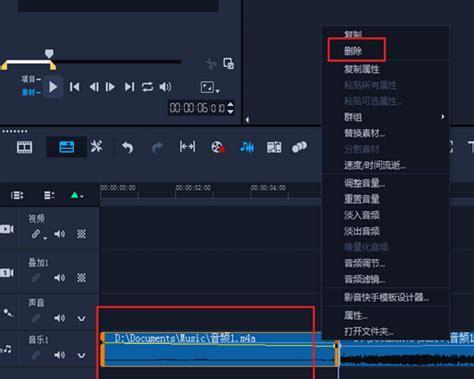Collapse panel with small left arrow

pyautogui.click(x=247, y=120)
